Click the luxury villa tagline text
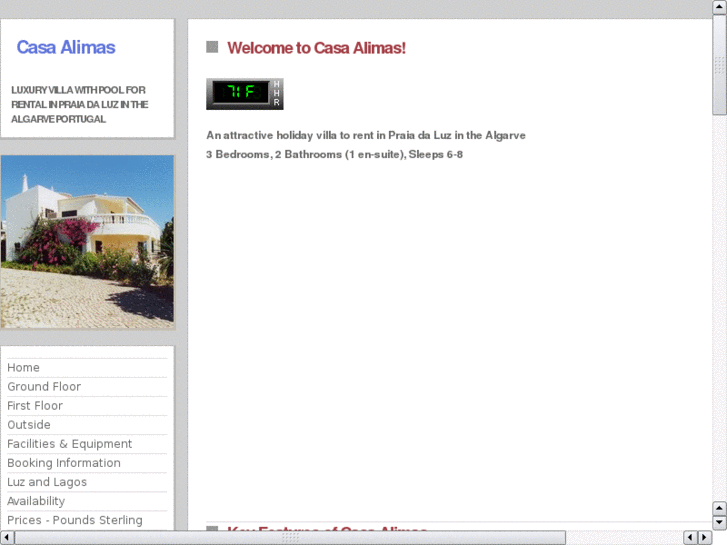The image size is (727, 545). pos(80,104)
